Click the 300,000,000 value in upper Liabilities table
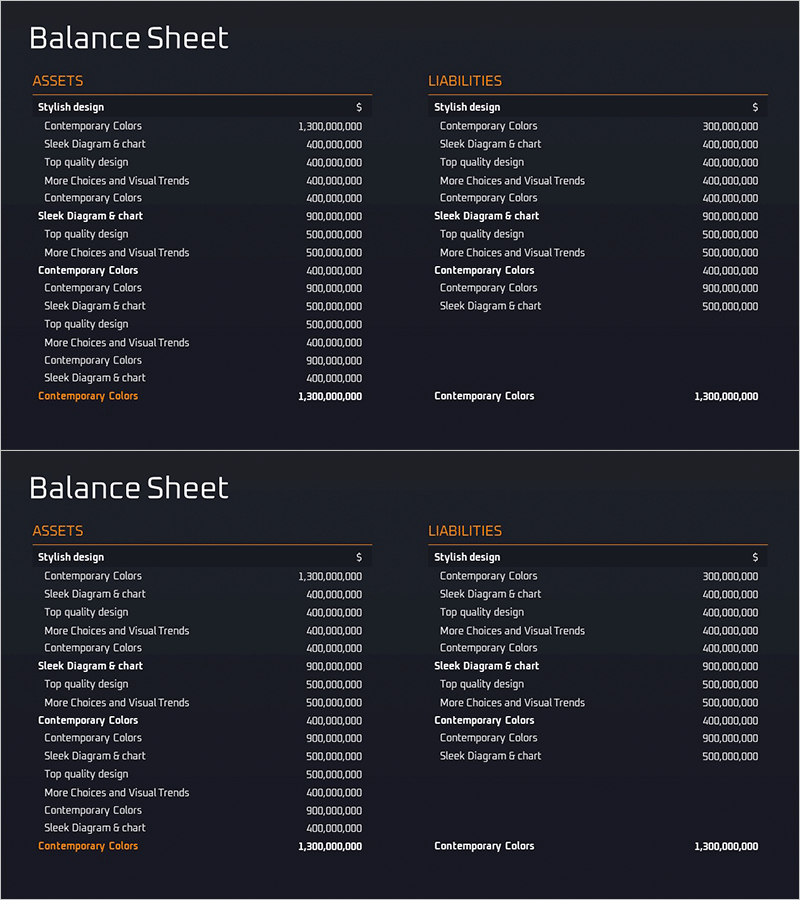 730,127
